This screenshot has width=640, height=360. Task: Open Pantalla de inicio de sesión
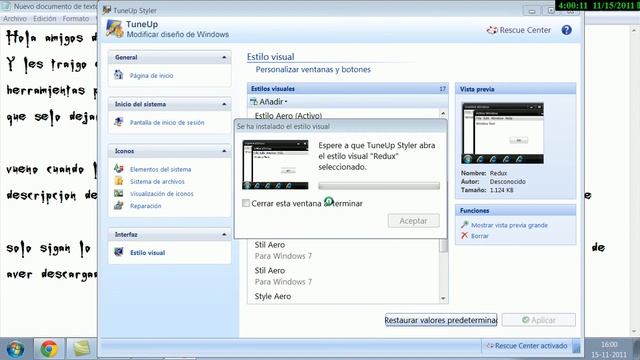tap(167, 122)
